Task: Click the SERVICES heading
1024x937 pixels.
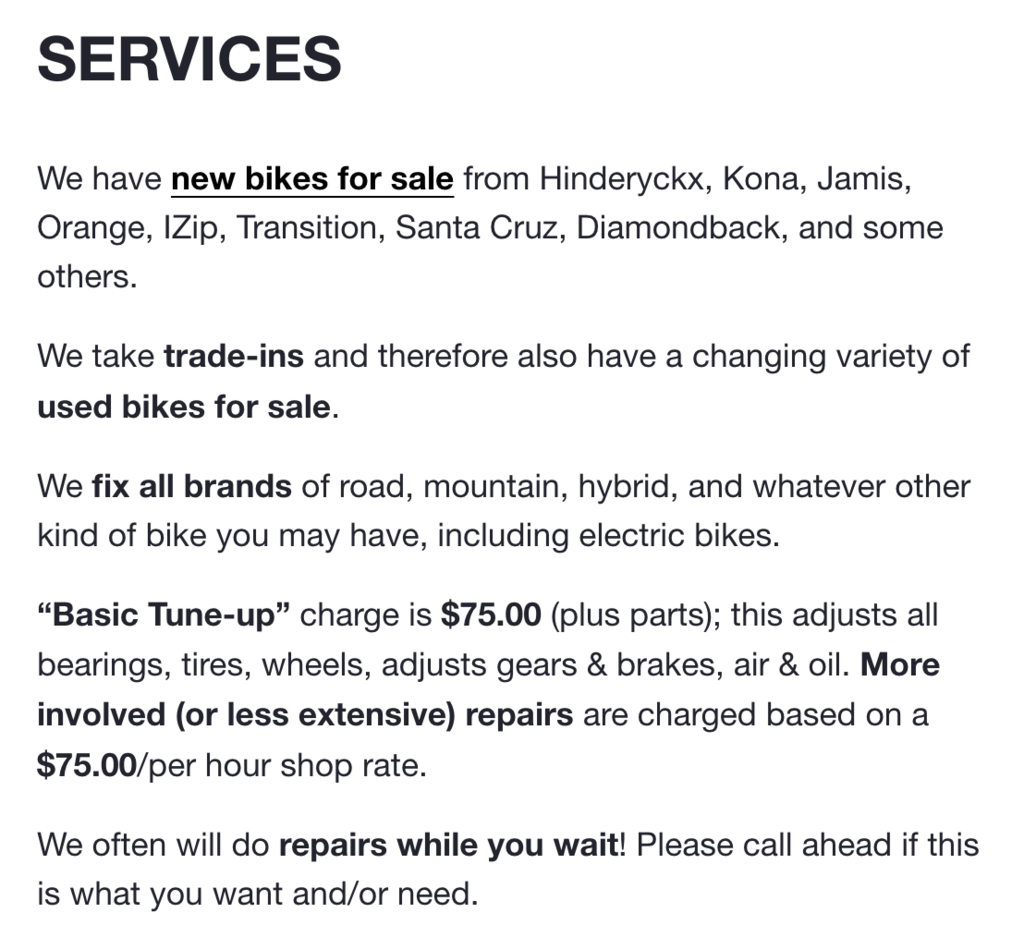Action: click(190, 60)
